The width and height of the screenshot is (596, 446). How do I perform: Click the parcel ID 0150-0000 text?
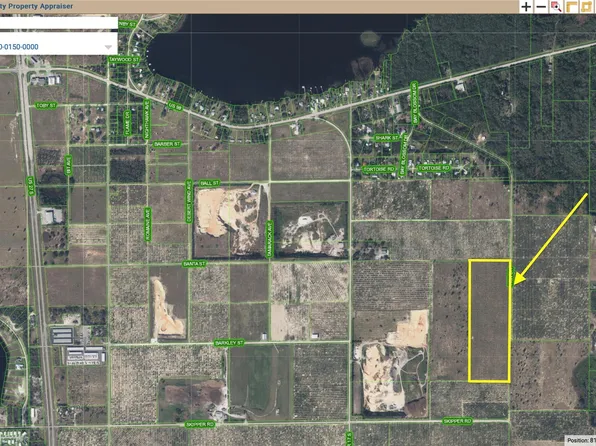[19, 47]
